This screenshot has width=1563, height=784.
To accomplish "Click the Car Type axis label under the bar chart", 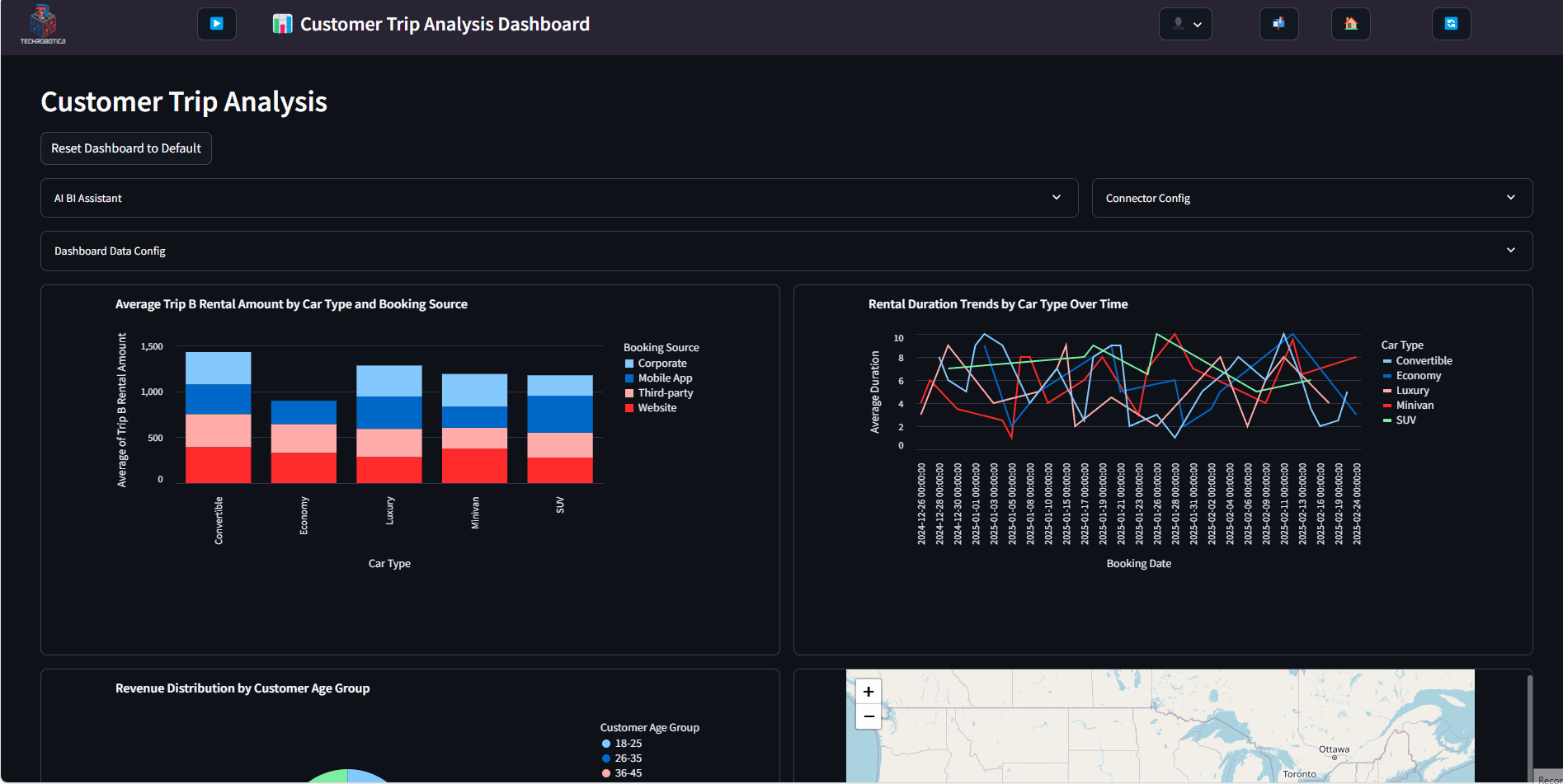I will pos(389,564).
